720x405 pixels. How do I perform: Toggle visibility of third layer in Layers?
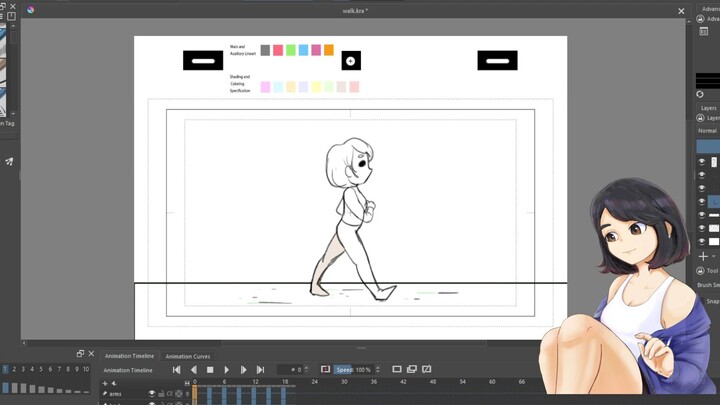click(702, 188)
